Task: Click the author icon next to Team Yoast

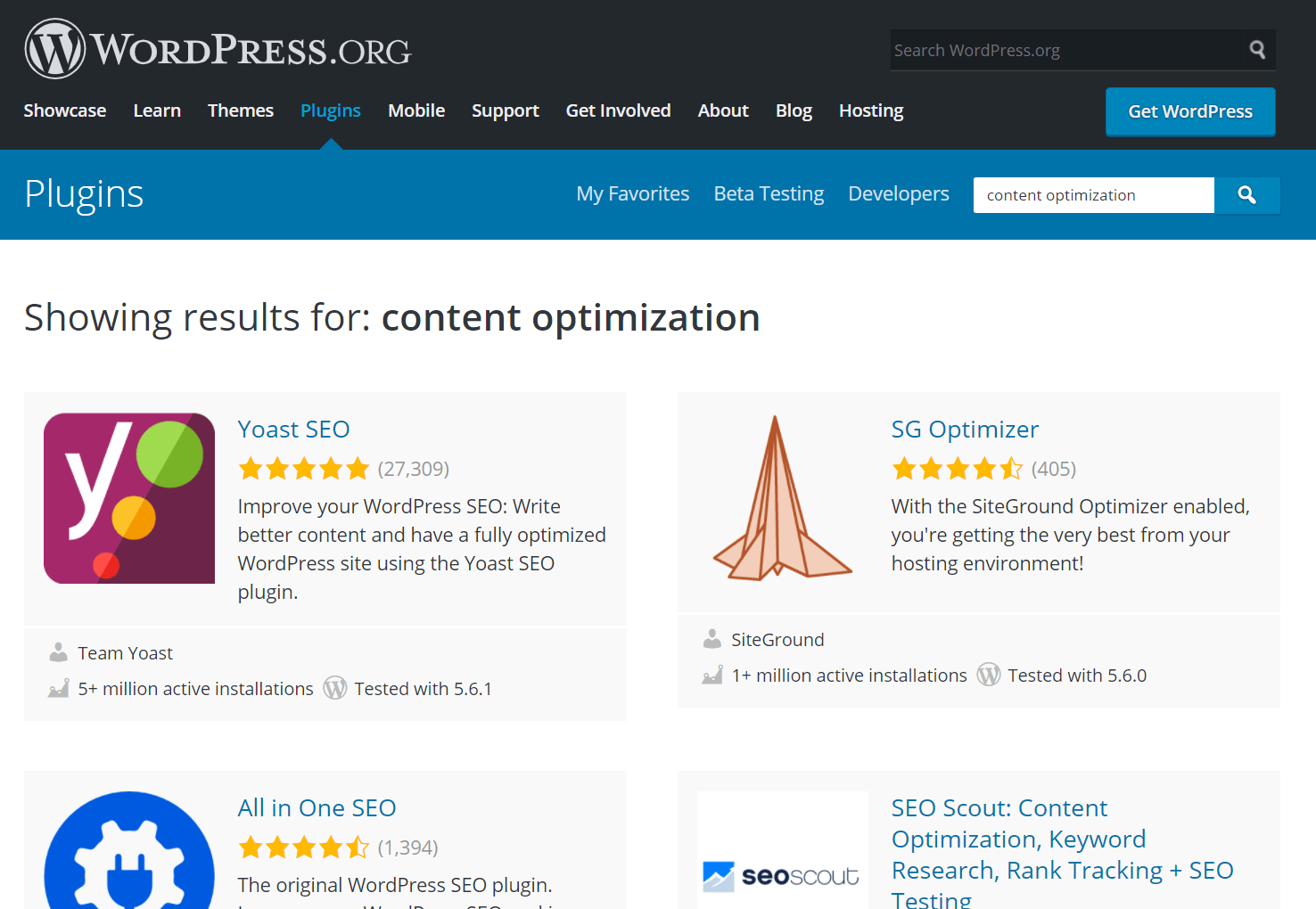Action: (58, 651)
